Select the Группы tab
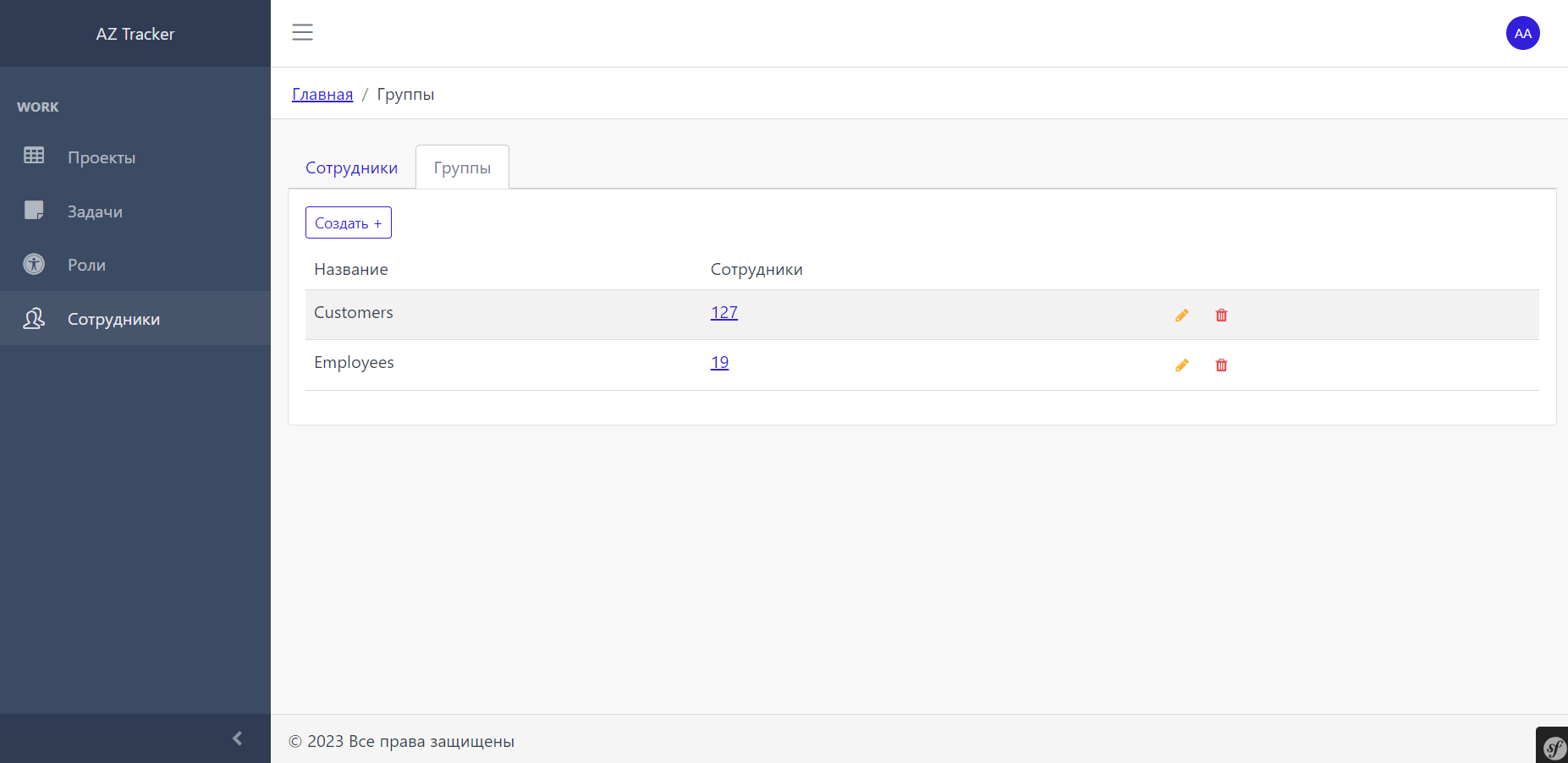This screenshot has height=763, width=1568. point(462,167)
